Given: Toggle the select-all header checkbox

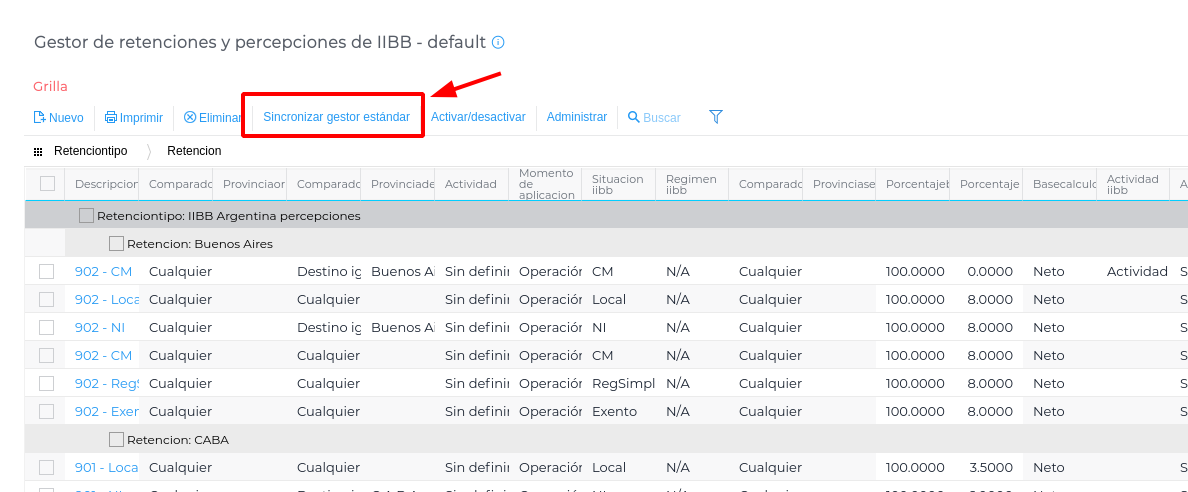Looking at the screenshot, I should [x=47, y=183].
